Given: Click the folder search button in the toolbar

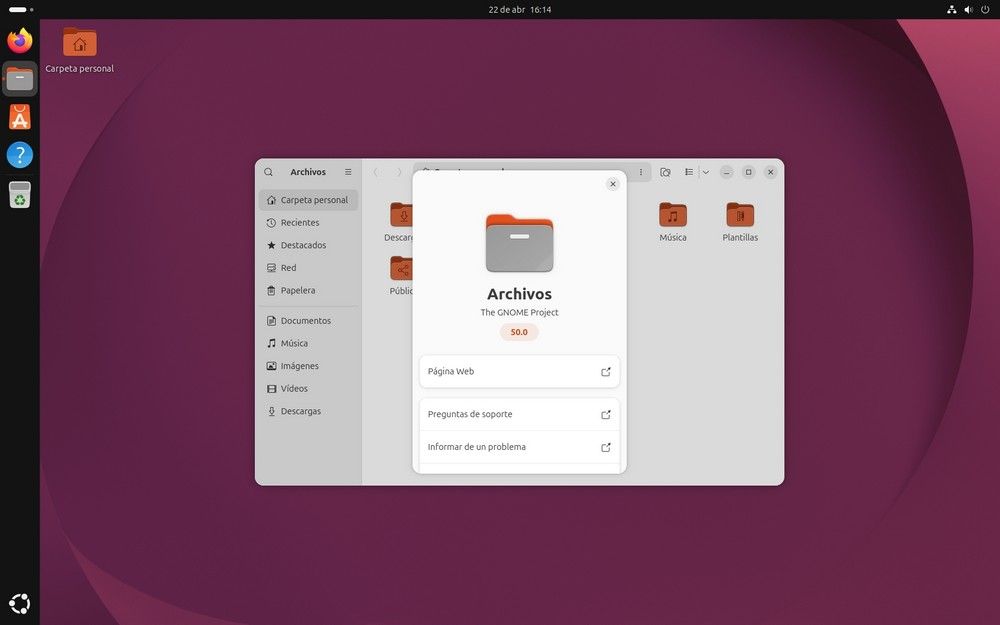Looking at the screenshot, I should coord(665,172).
